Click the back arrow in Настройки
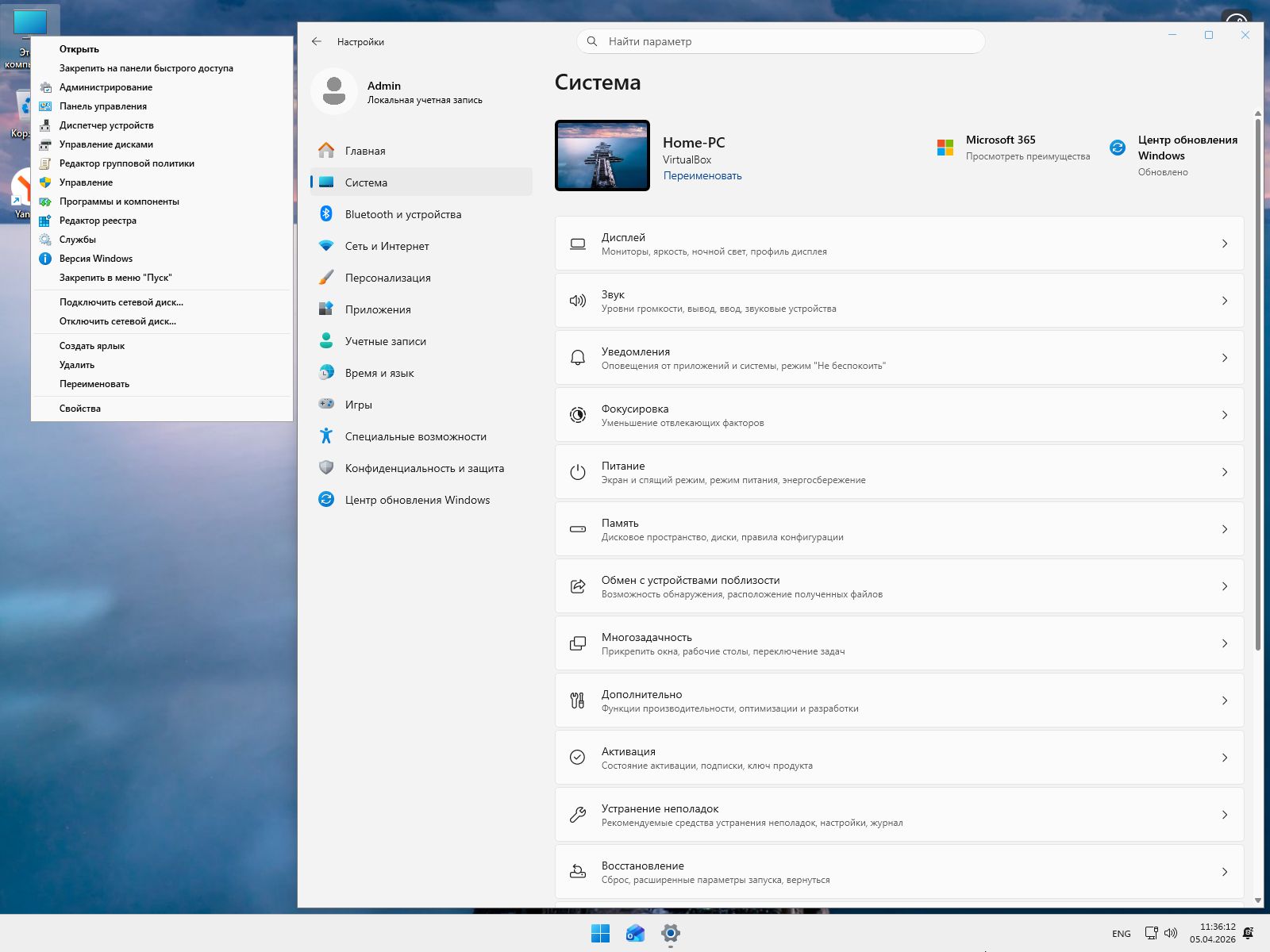The image size is (1270, 952). (x=317, y=41)
